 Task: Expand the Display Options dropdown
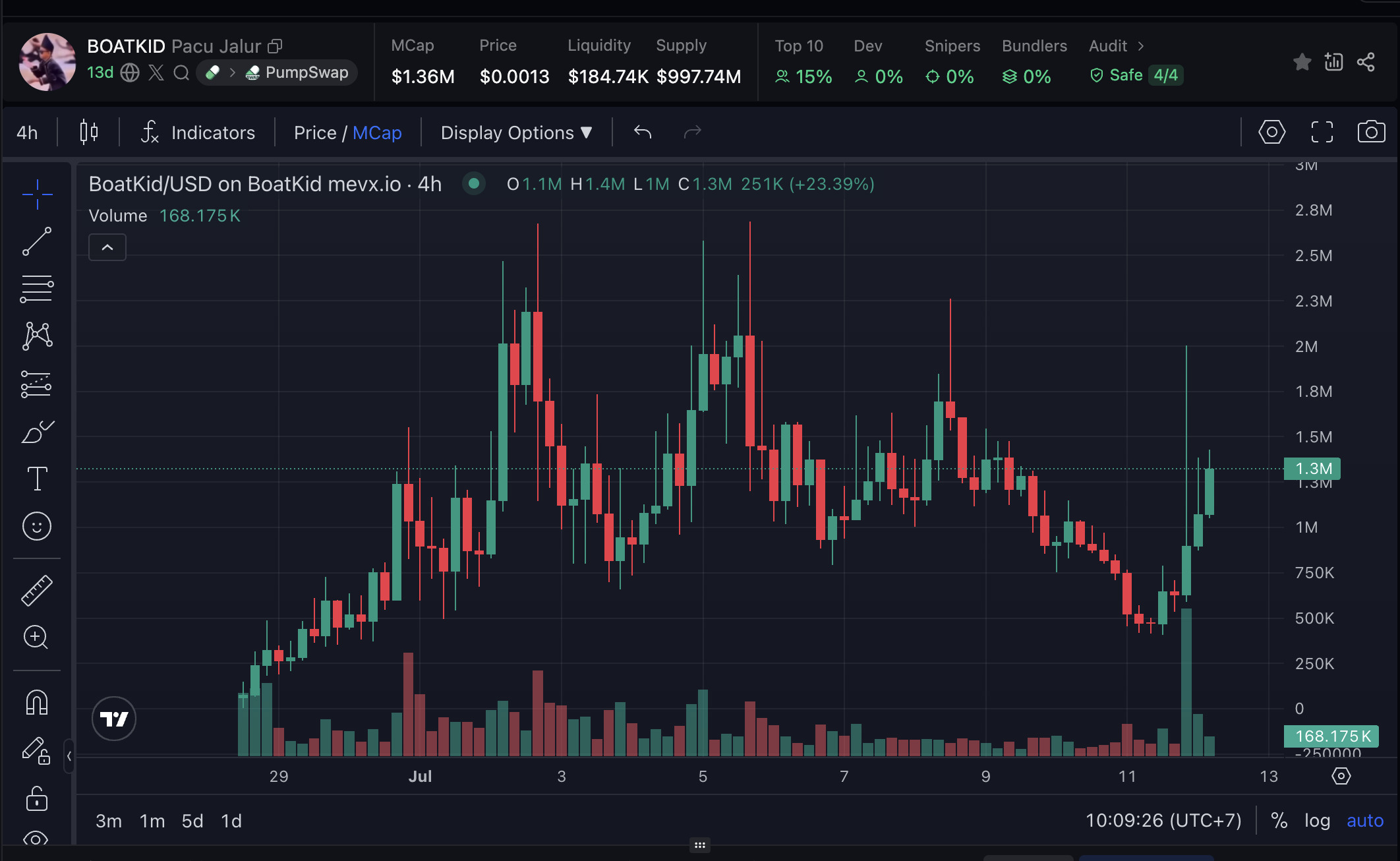click(x=517, y=133)
